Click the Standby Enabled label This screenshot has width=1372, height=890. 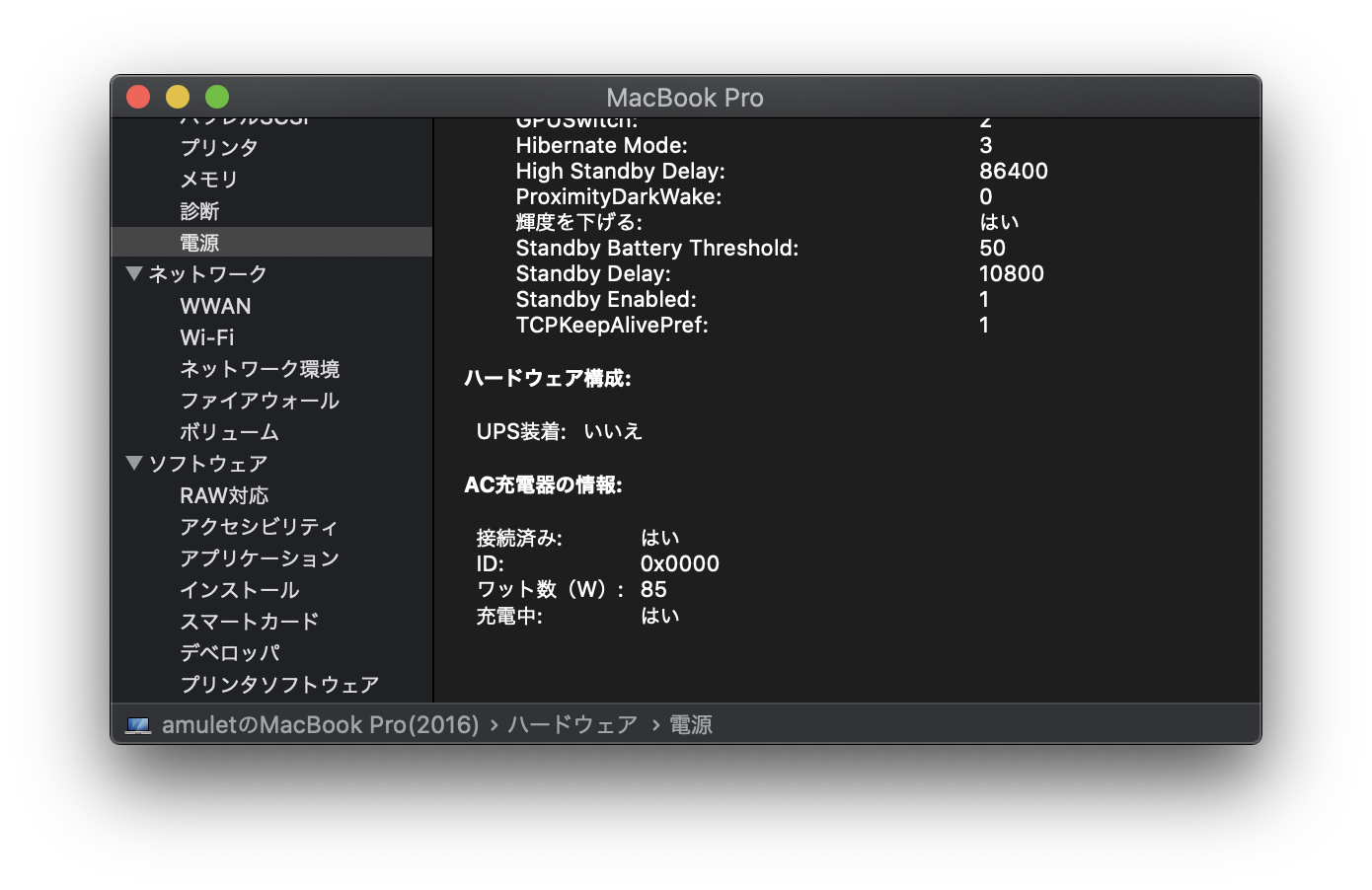coord(606,300)
